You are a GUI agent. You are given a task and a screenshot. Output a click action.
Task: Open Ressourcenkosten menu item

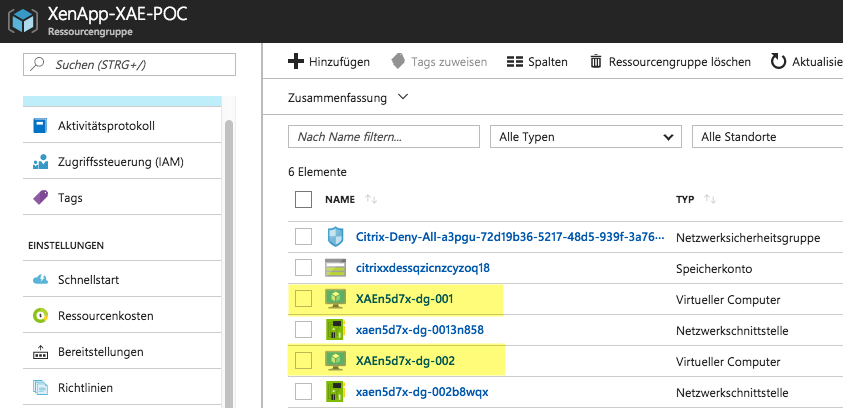(122, 316)
